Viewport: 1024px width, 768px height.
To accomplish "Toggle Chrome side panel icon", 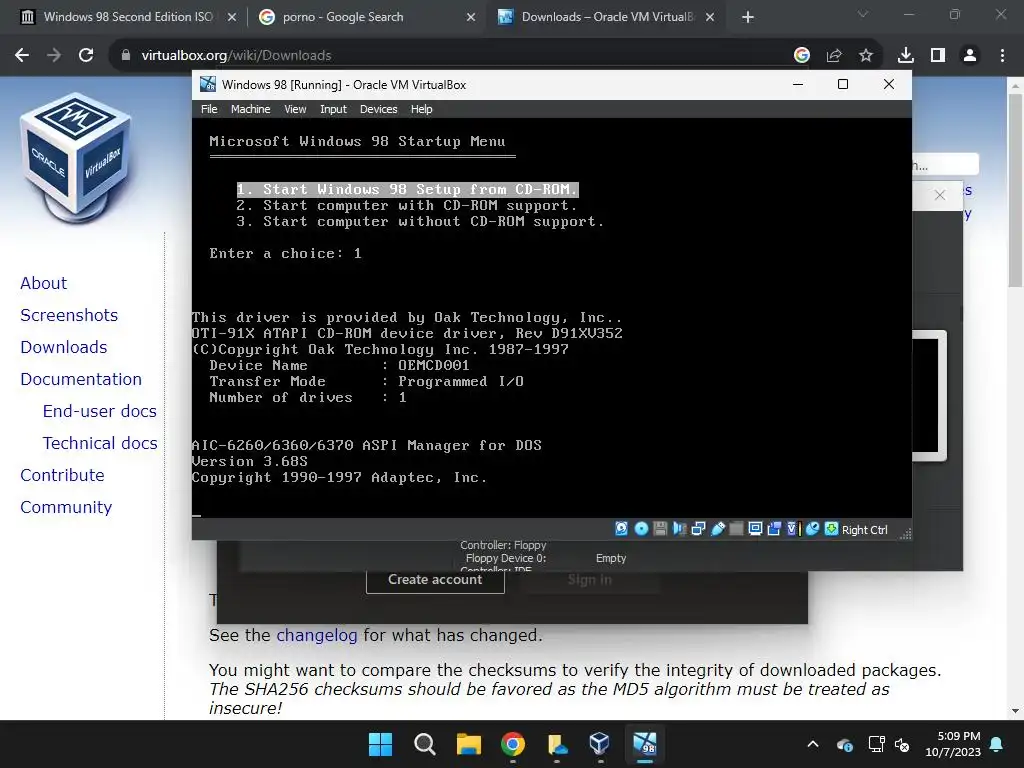I will [938, 56].
